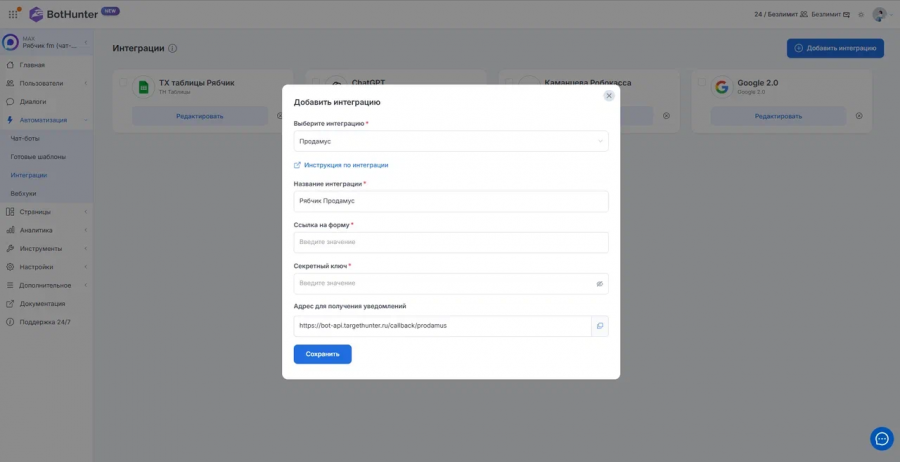Viewport: 900px width, 462px height.
Task: Edit the ТХ таблицы Рябчик integration
Action: 200,116
